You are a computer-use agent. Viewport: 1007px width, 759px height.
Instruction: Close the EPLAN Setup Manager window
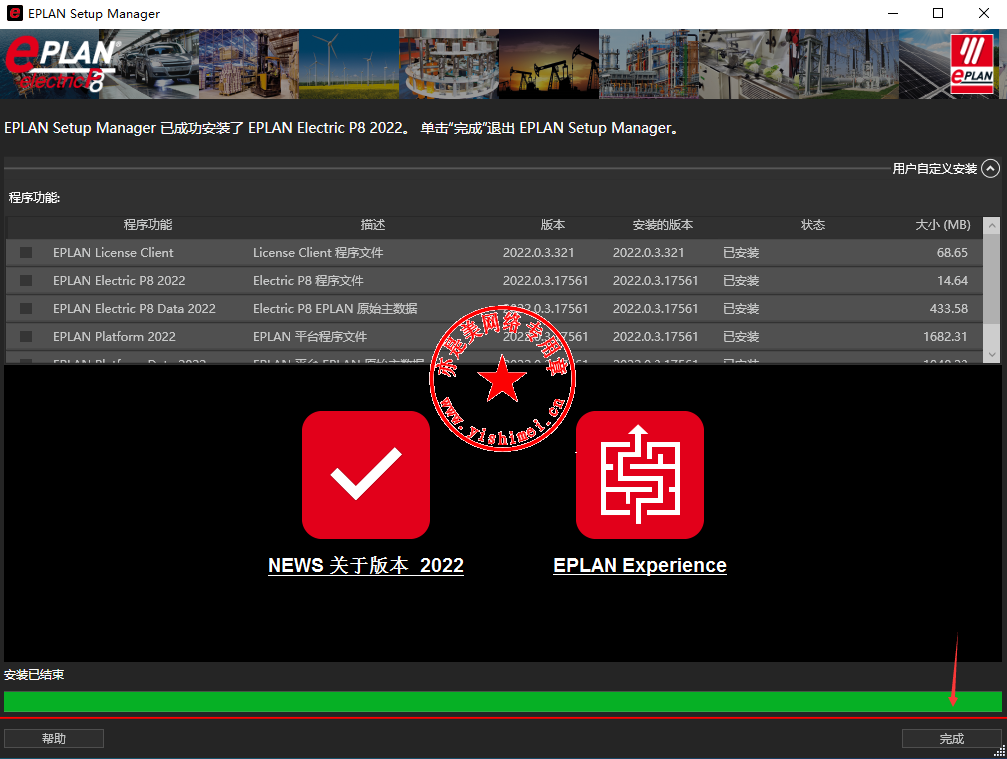pyautogui.click(x=983, y=13)
